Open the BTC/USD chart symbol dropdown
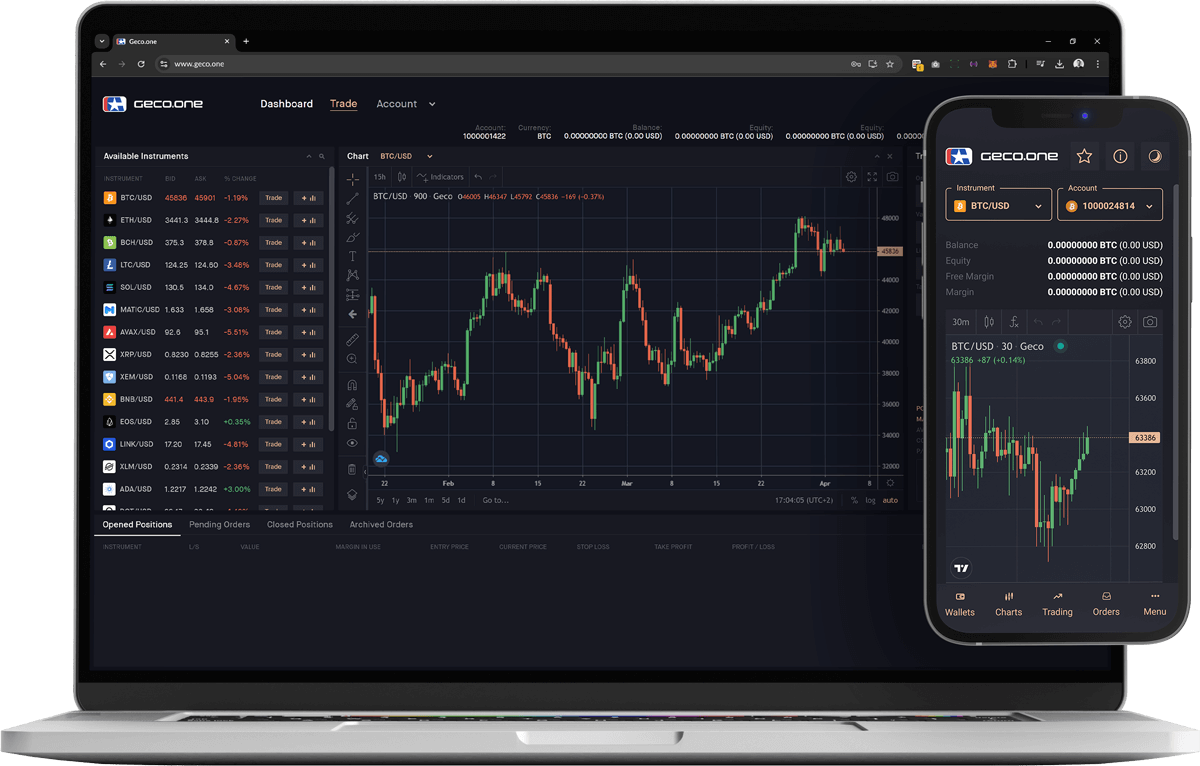This screenshot has height=766, width=1200. click(x=406, y=156)
